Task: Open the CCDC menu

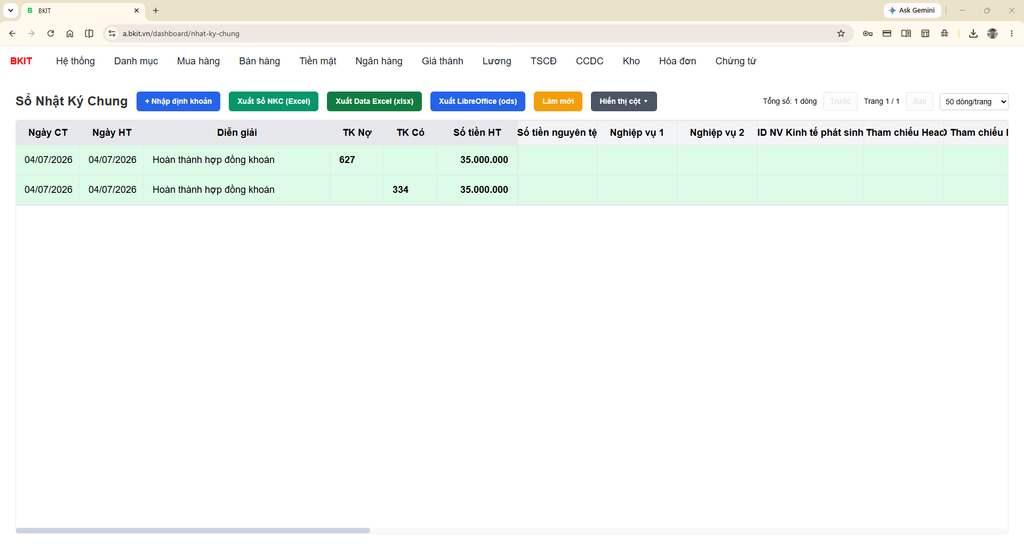Action: tap(589, 61)
